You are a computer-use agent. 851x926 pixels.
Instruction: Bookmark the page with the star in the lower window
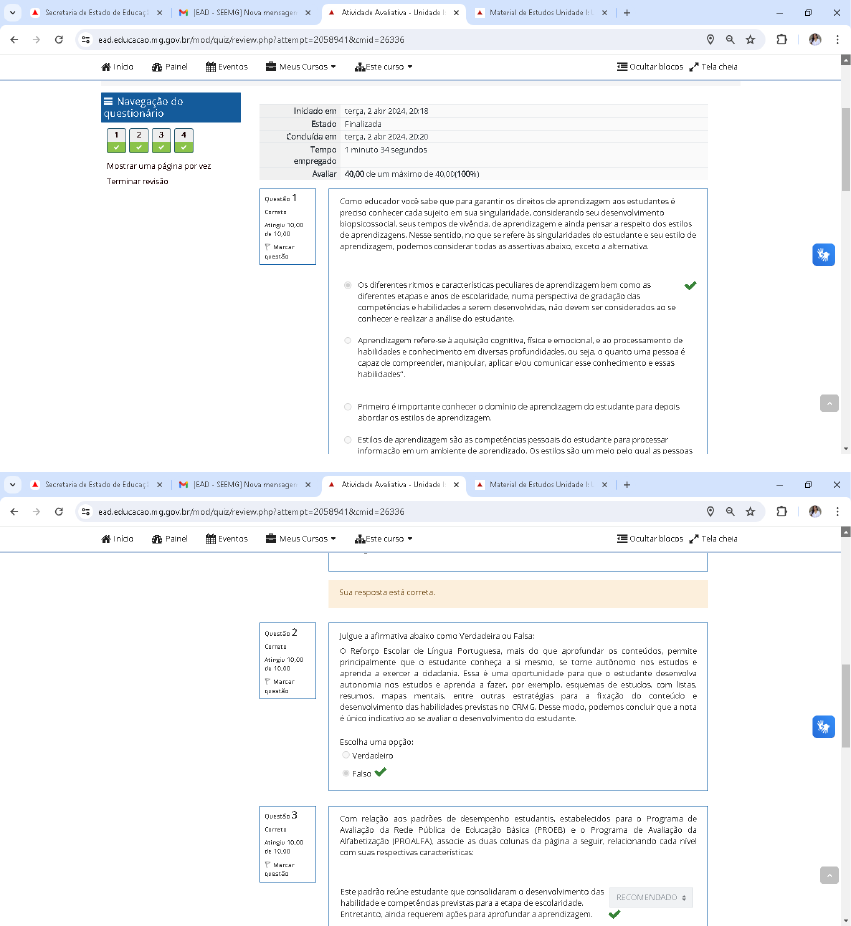pyautogui.click(x=750, y=511)
